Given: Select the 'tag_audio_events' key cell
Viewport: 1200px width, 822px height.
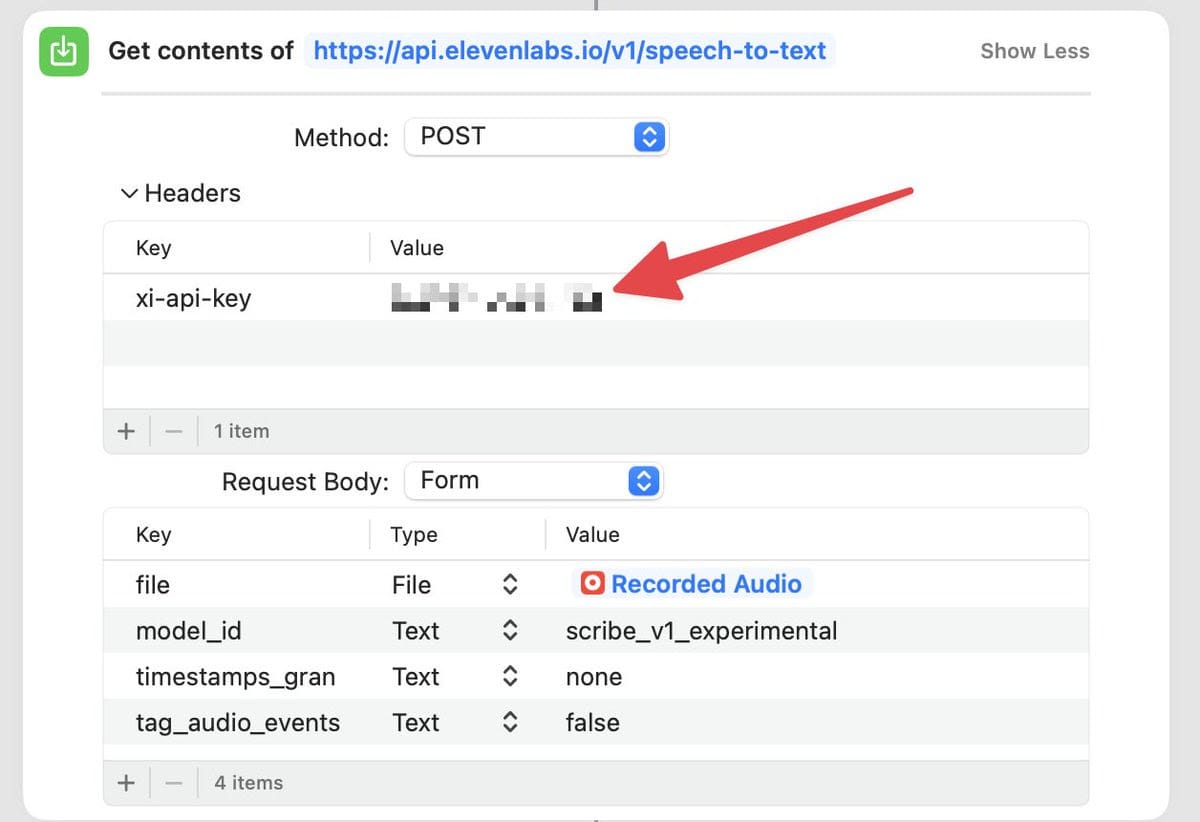Looking at the screenshot, I should tap(238, 722).
